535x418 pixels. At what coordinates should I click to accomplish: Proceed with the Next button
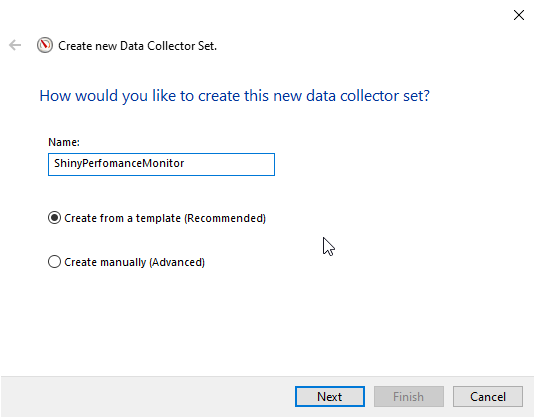point(330,397)
